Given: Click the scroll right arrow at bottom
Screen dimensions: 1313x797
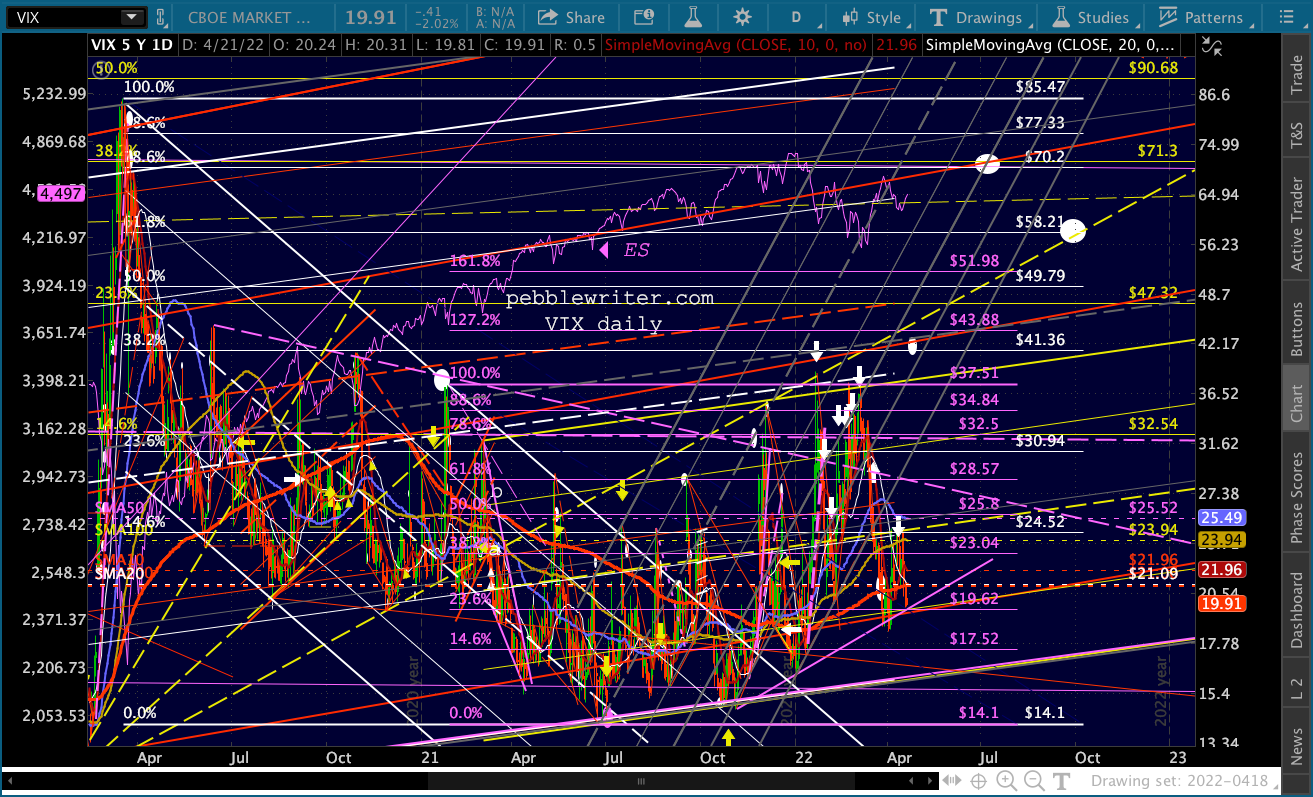Looking at the screenshot, I should [929, 781].
